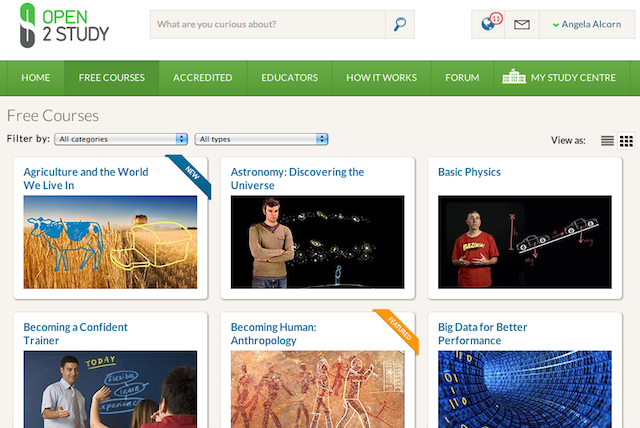Open the Angela Alcorn account menu
Viewport: 640px width, 428px height.
tap(587, 24)
